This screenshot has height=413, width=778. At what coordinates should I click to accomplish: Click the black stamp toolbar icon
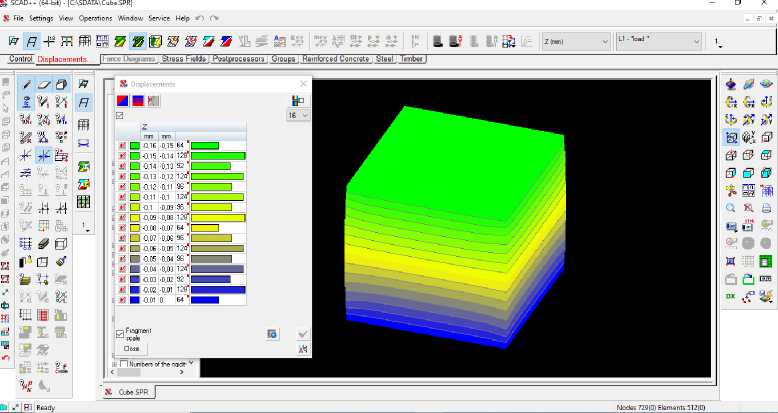[438, 41]
